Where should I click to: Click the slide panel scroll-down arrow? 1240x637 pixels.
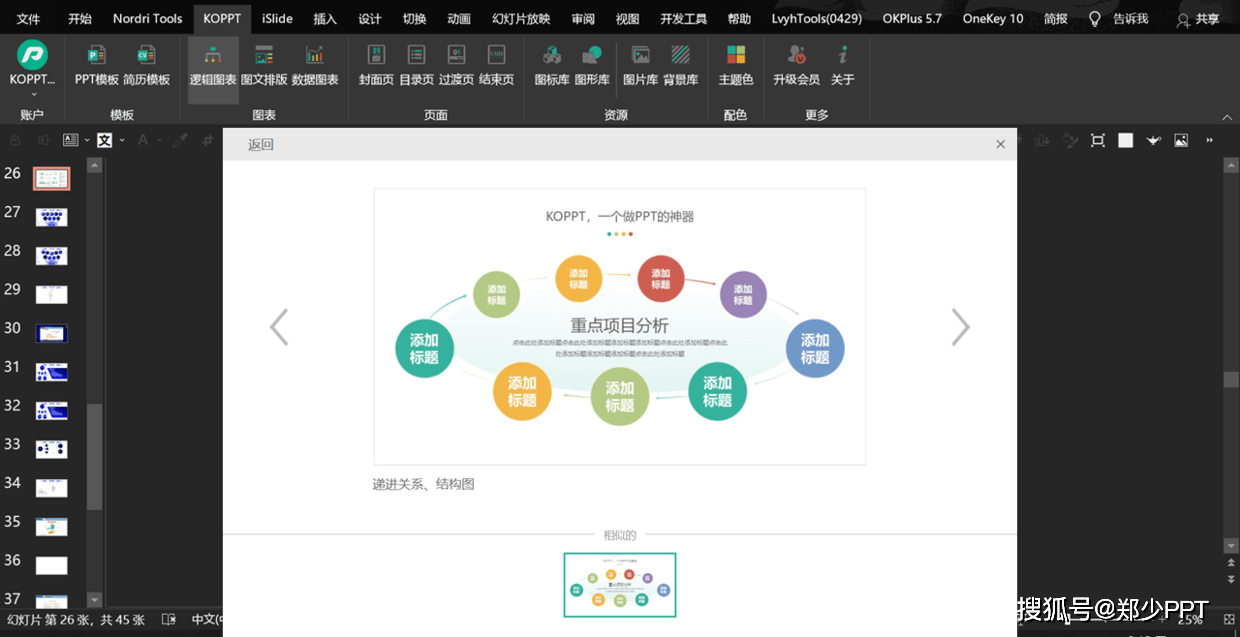tap(95, 600)
